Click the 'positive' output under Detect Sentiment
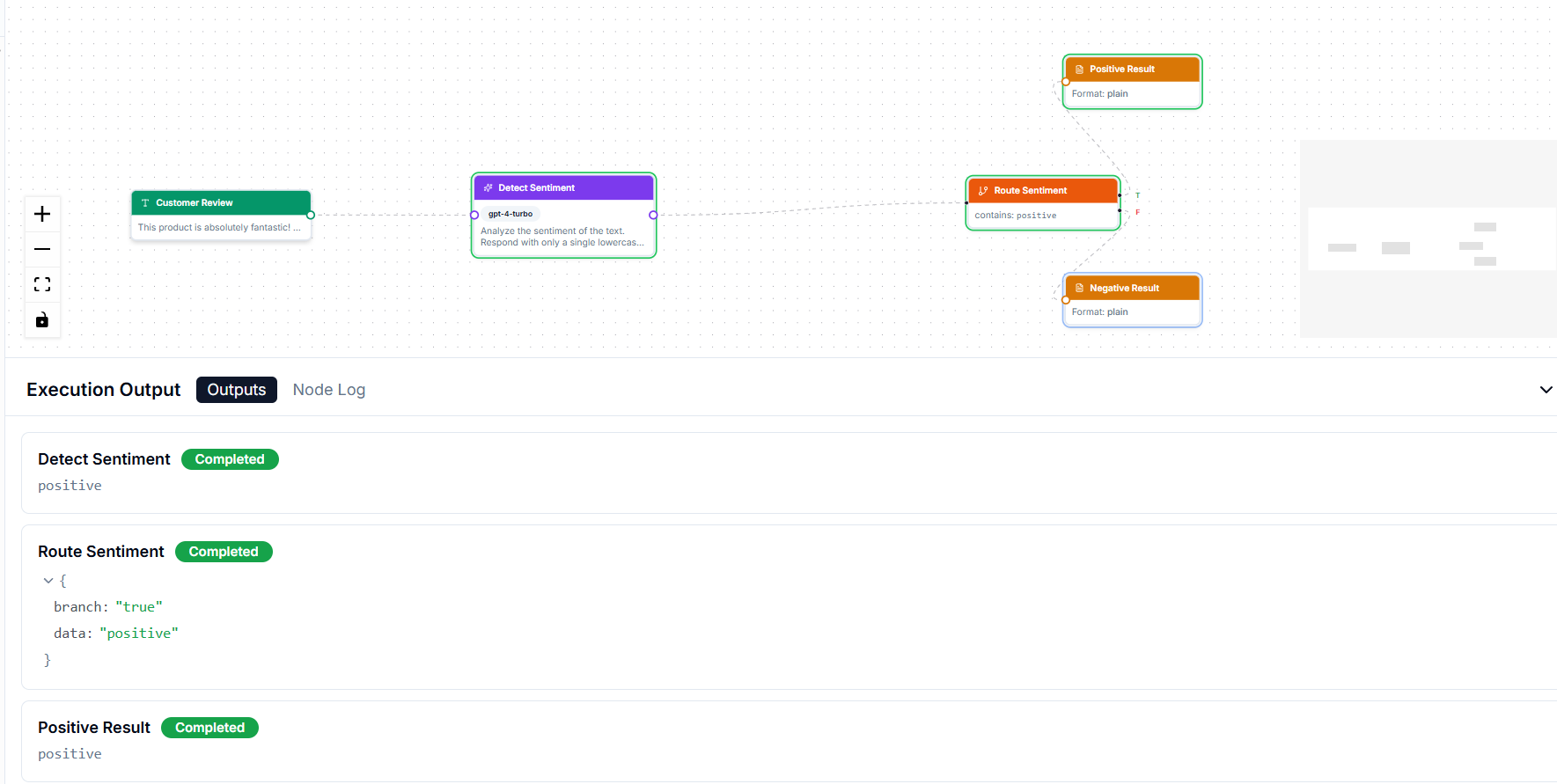 [70, 486]
